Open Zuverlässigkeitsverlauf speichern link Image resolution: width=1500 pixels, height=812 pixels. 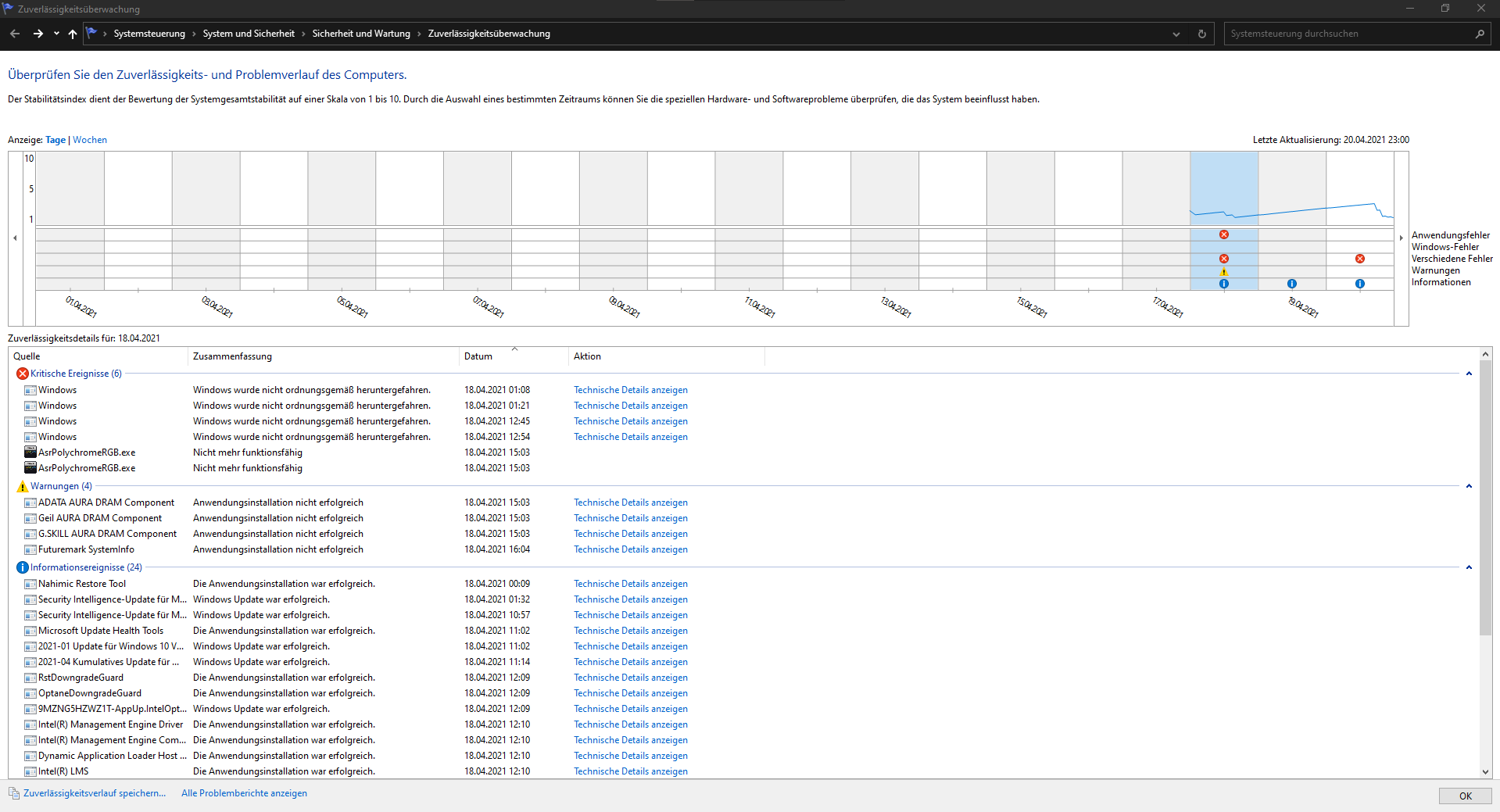[x=95, y=793]
